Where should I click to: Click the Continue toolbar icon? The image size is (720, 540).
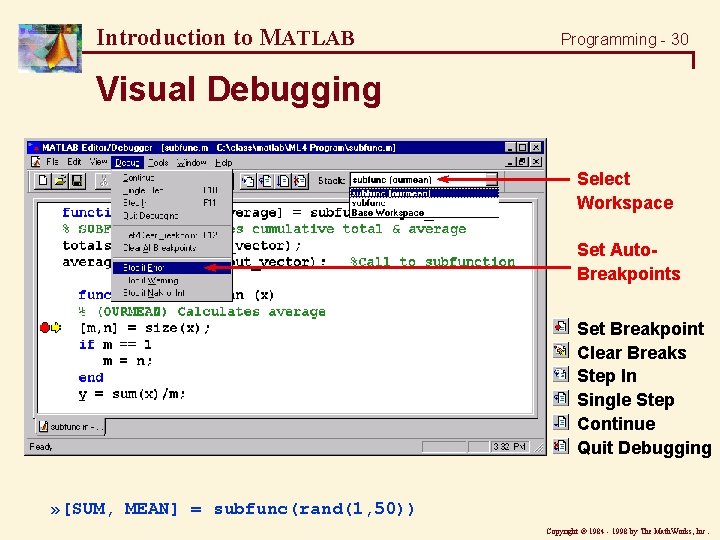283,181
